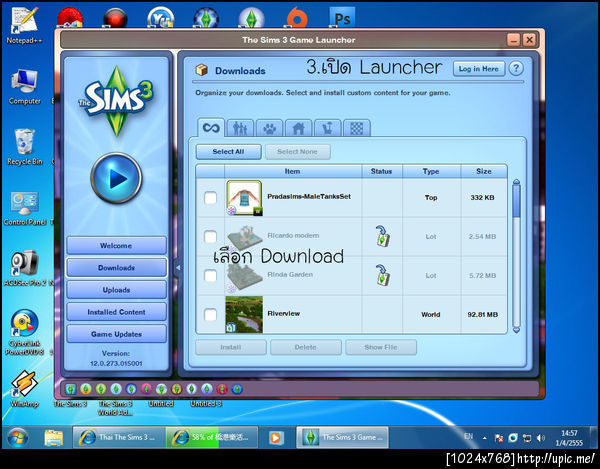Switch to the 58% download progress taskbar item
The width and height of the screenshot is (600, 469).
tap(212, 437)
